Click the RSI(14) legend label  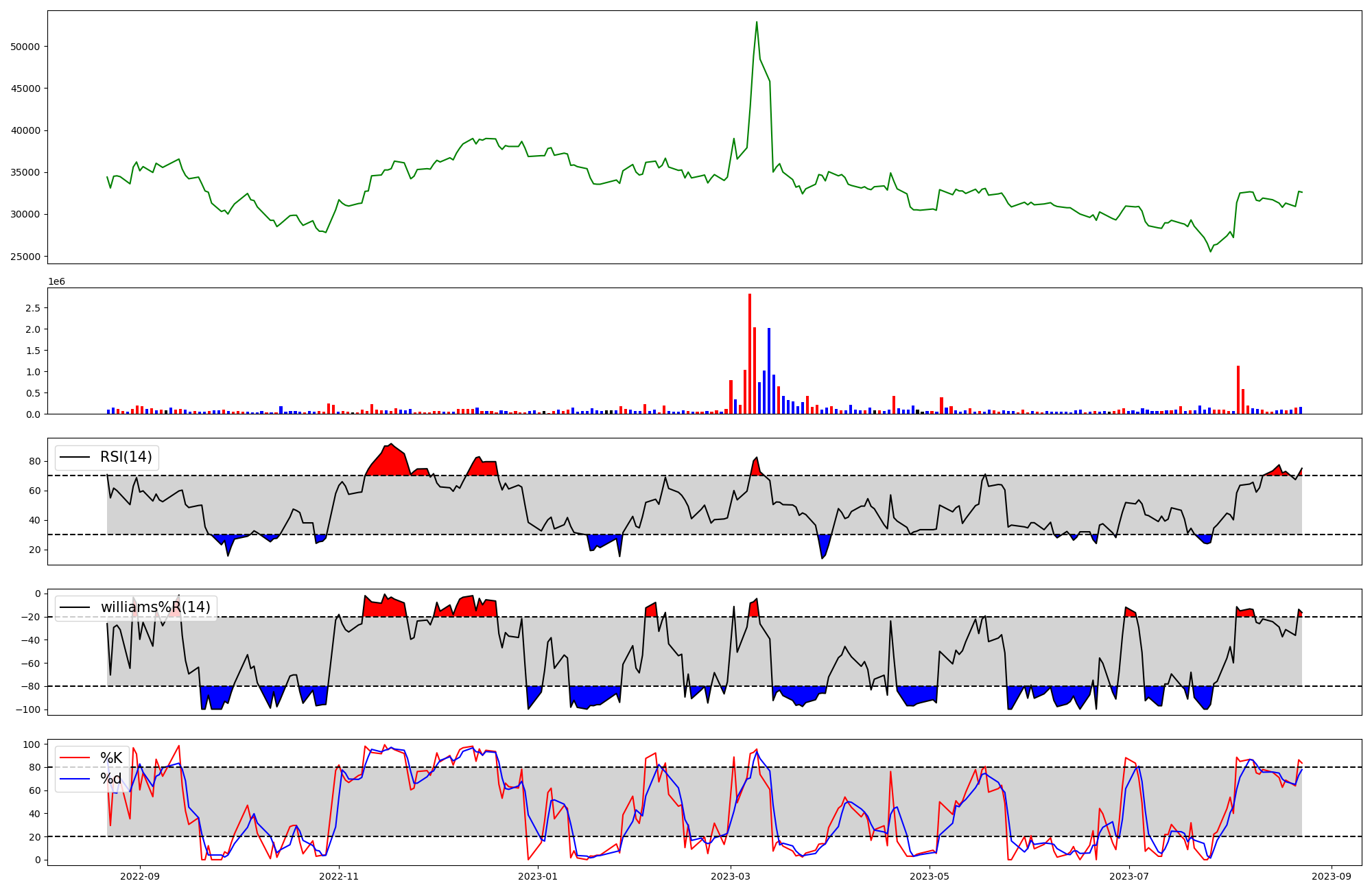coord(126,457)
